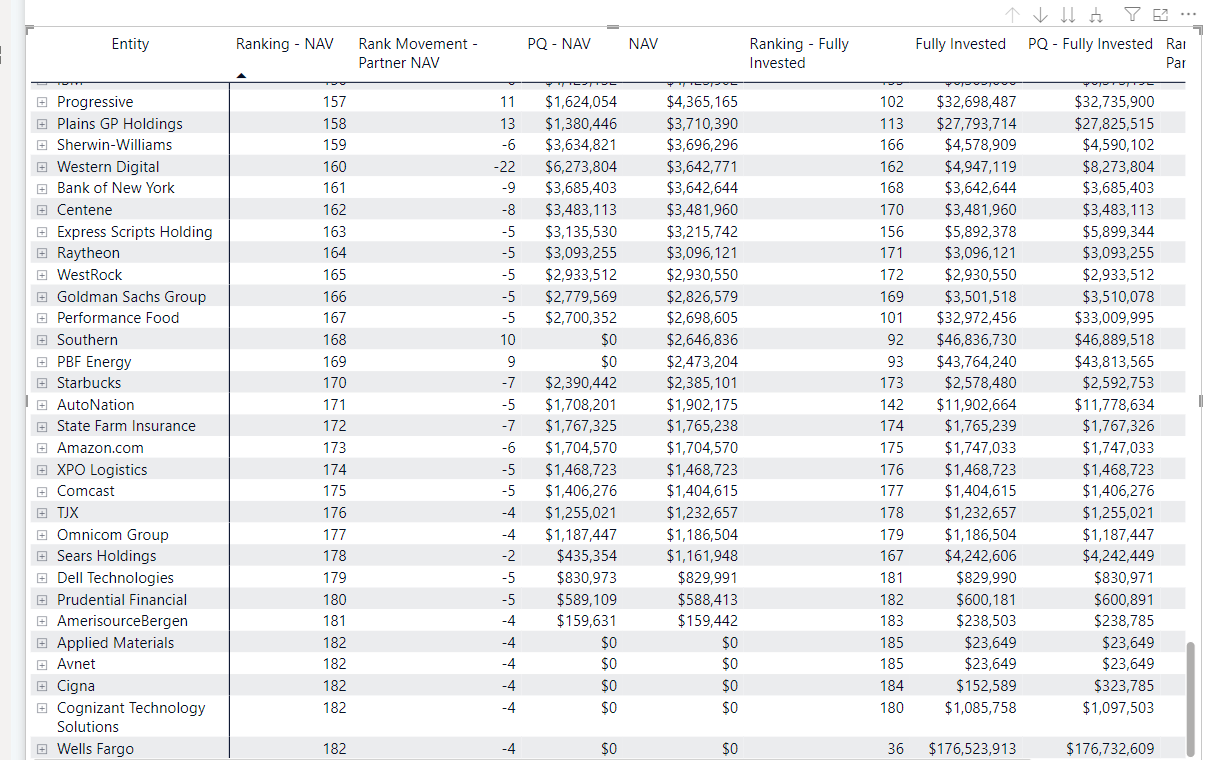This screenshot has width=1215, height=760.
Task: Expand the Performance Food row
Action: tap(42, 318)
